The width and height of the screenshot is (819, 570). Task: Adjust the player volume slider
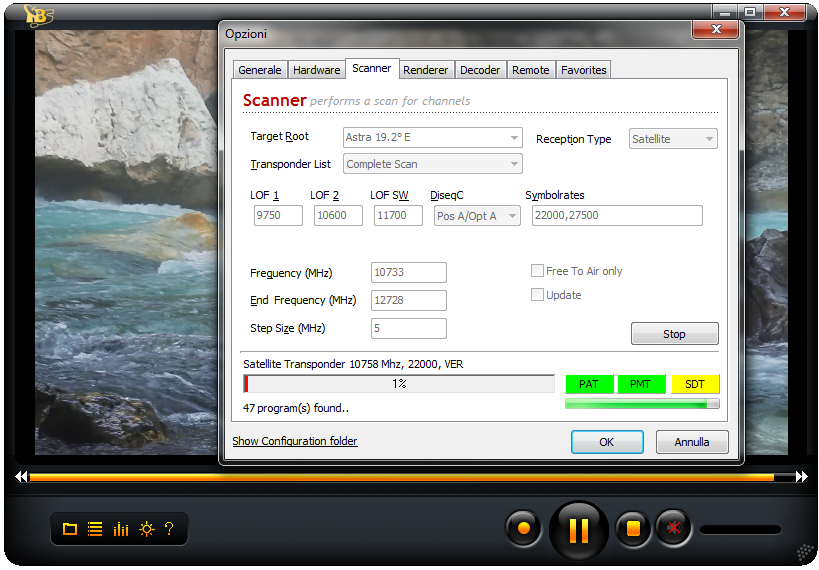[x=740, y=530]
